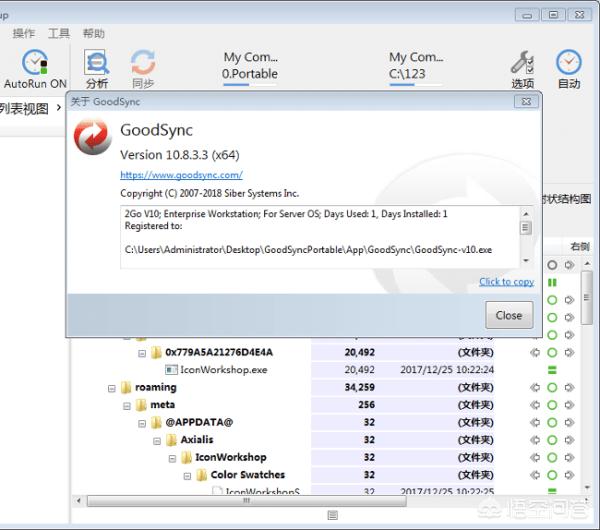Toggle the AutoRun ON clock icon

pos(35,62)
